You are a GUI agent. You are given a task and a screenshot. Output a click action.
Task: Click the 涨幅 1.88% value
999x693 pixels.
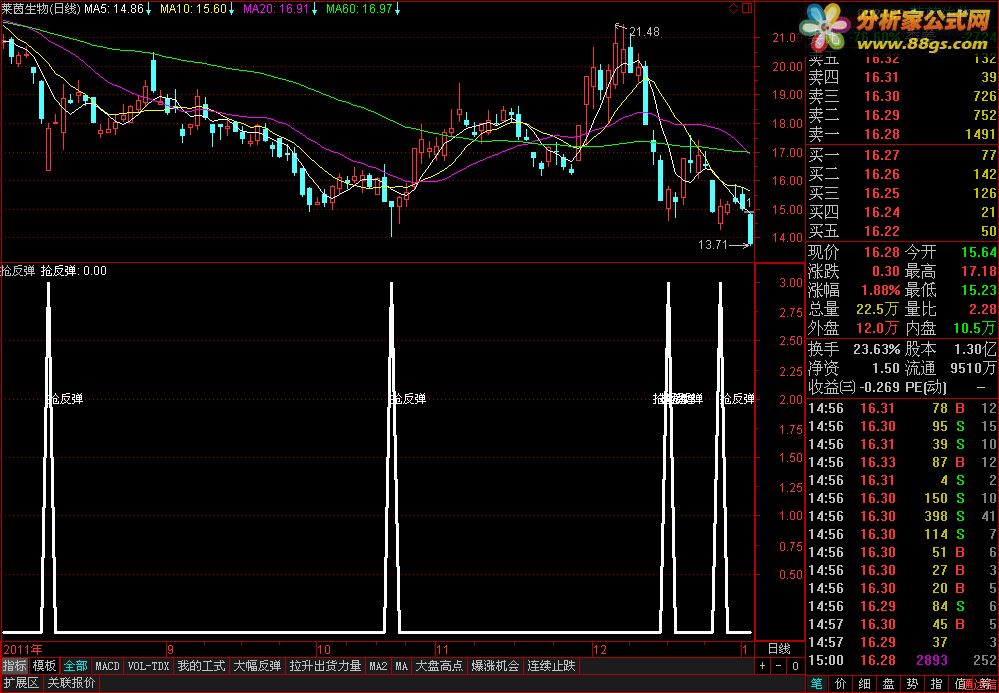coord(880,290)
